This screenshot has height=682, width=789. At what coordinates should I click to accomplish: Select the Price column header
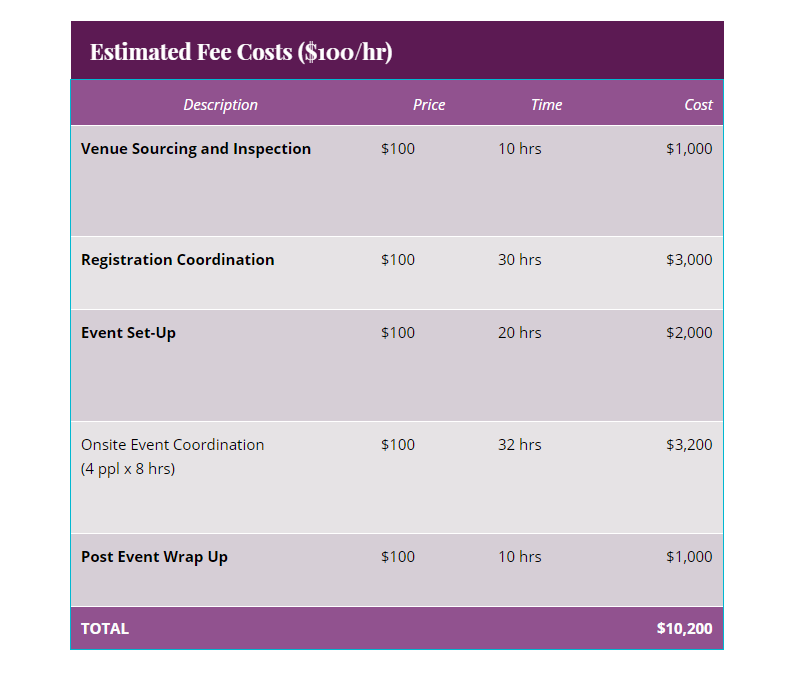click(x=429, y=105)
